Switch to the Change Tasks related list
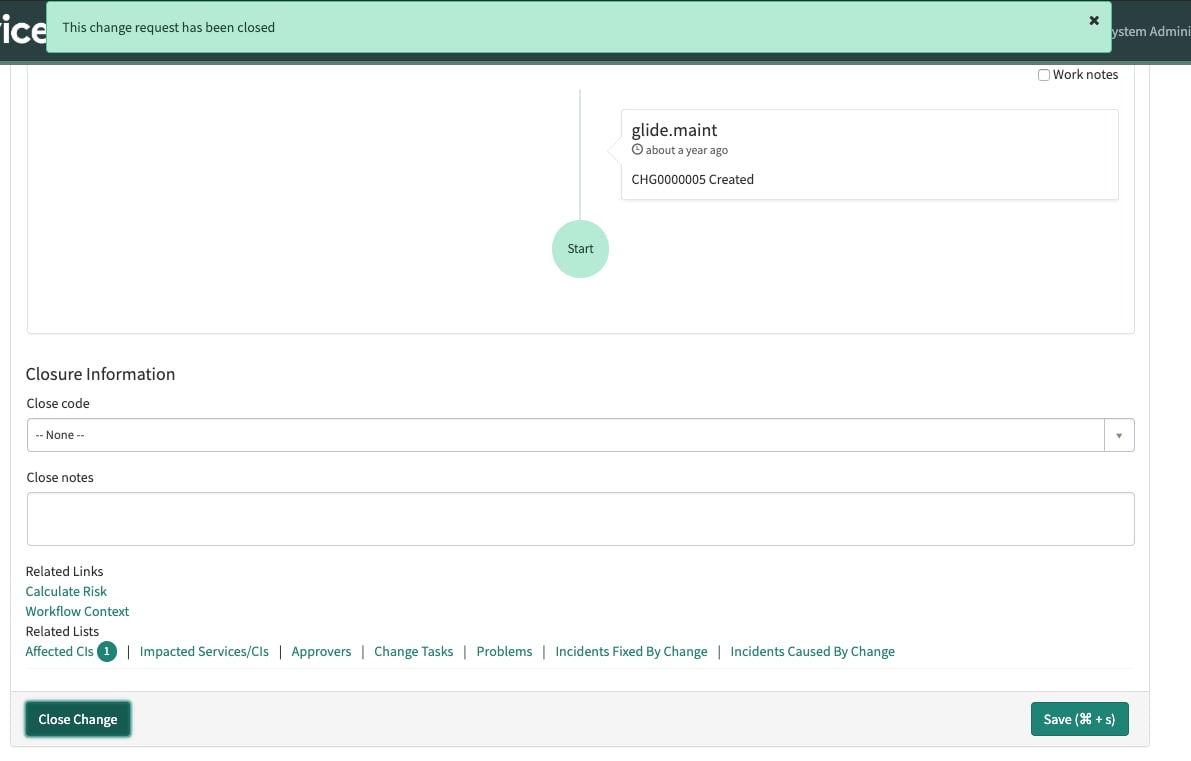The width and height of the screenshot is (1191, 761). pos(413,651)
